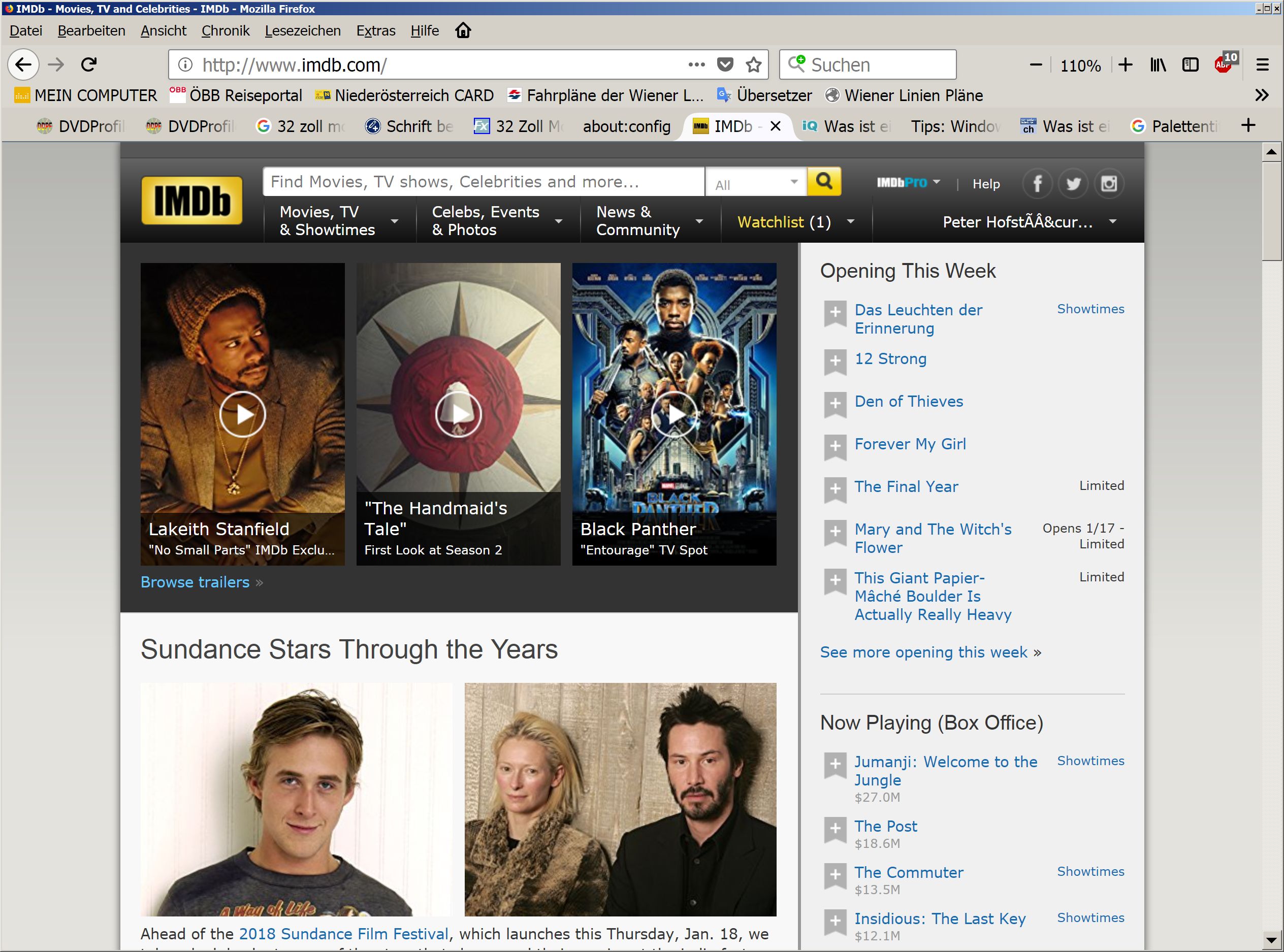Expand the Watchlist dropdown arrow

tap(851, 221)
